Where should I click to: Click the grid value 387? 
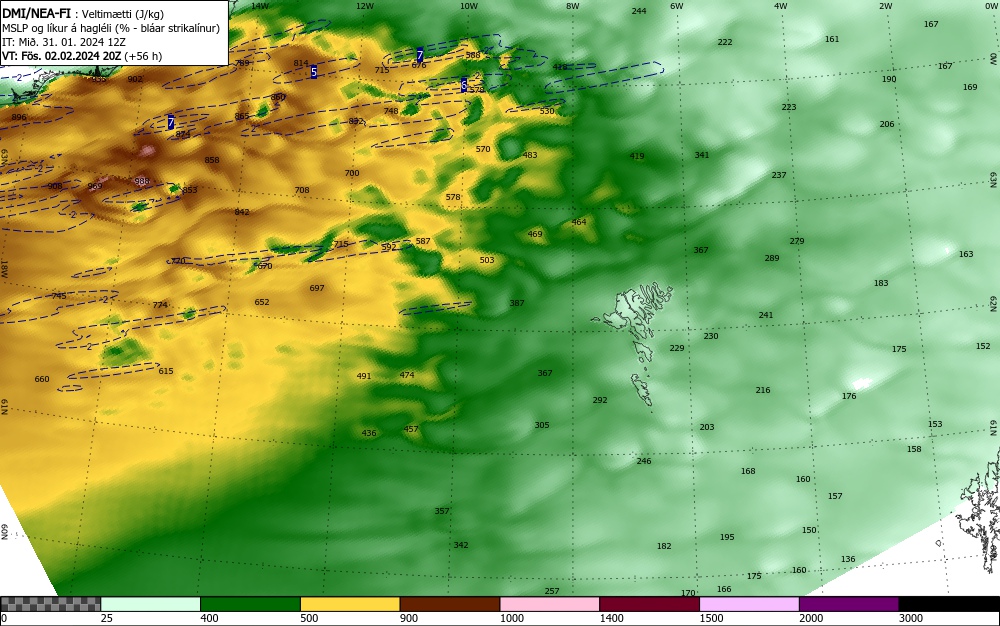[x=517, y=303]
